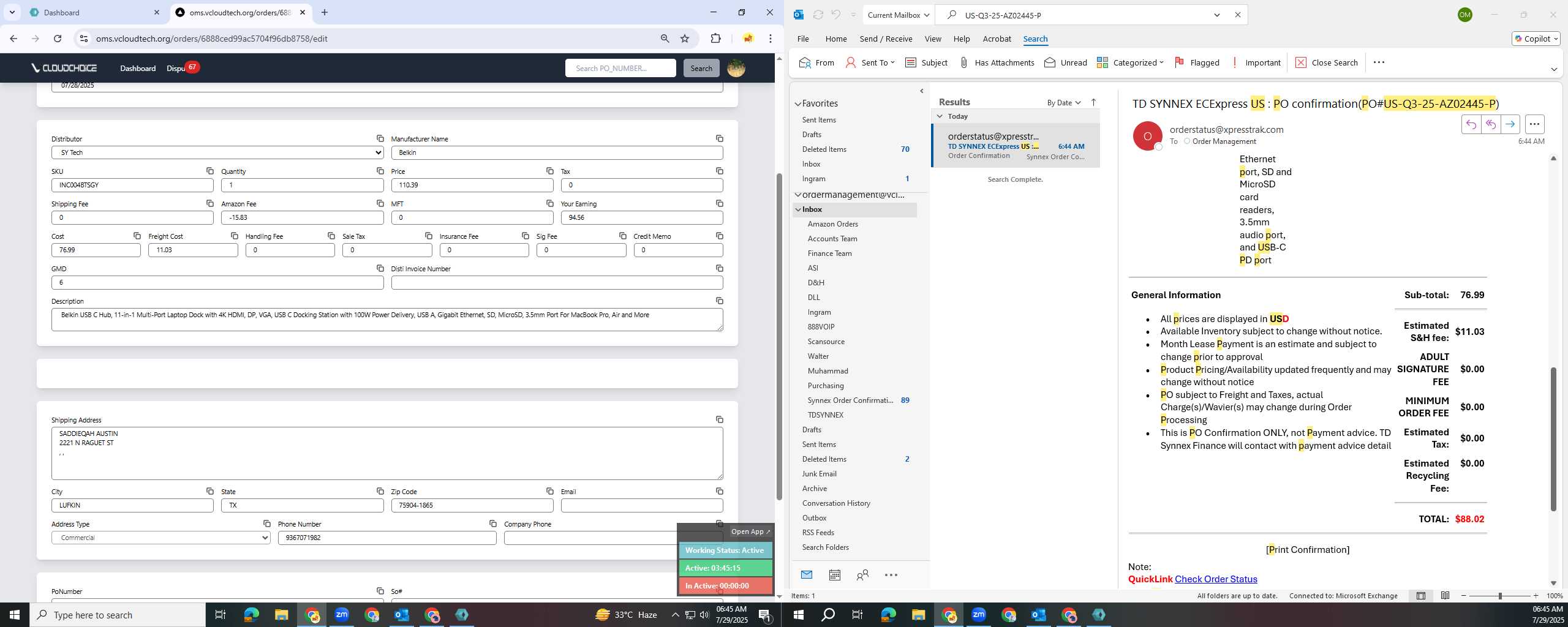Open user avatar in CloudChoice header

coord(736,68)
